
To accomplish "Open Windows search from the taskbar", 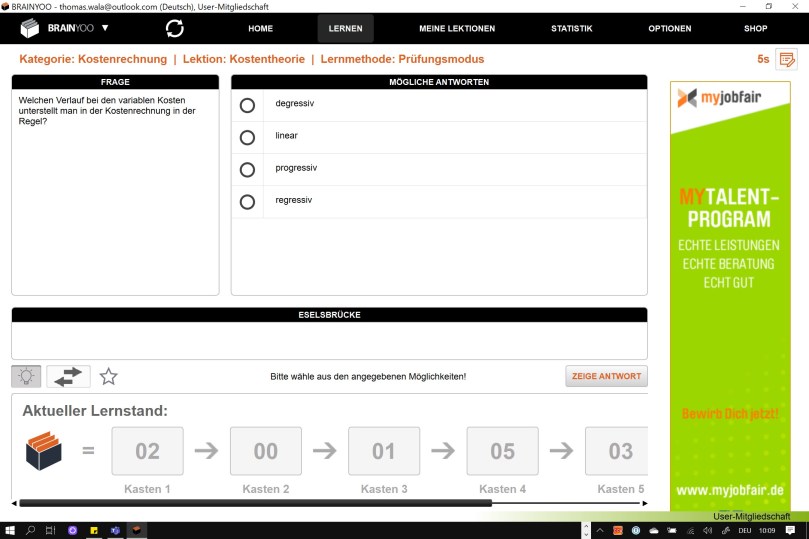I will (30, 530).
